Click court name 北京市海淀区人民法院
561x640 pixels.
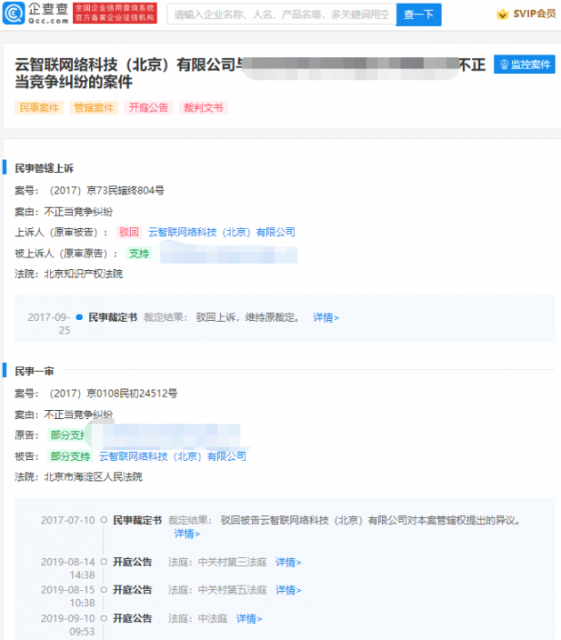click(93, 477)
